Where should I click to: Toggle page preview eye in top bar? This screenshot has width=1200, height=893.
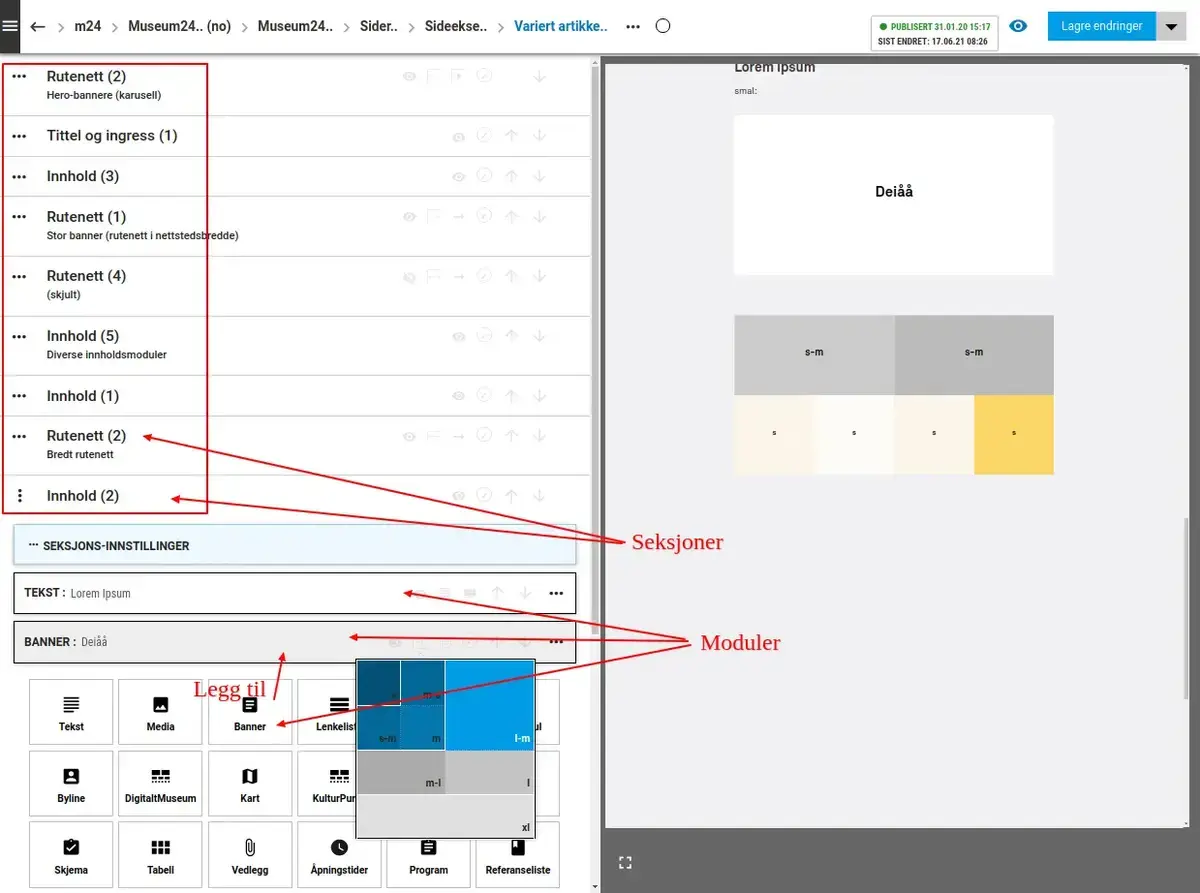(x=1018, y=26)
